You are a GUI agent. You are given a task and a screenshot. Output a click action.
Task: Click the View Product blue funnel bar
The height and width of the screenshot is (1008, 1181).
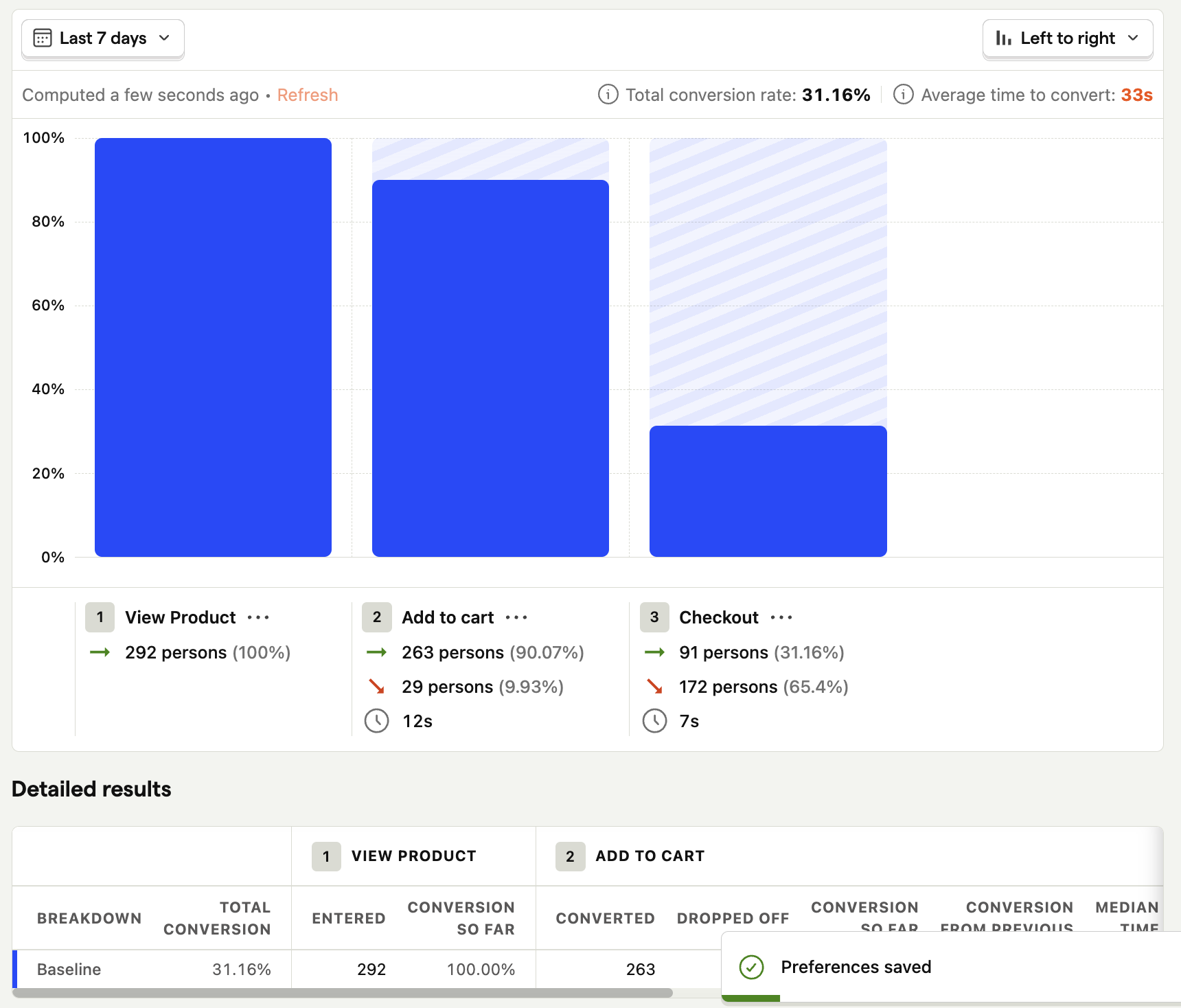[x=213, y=347]
